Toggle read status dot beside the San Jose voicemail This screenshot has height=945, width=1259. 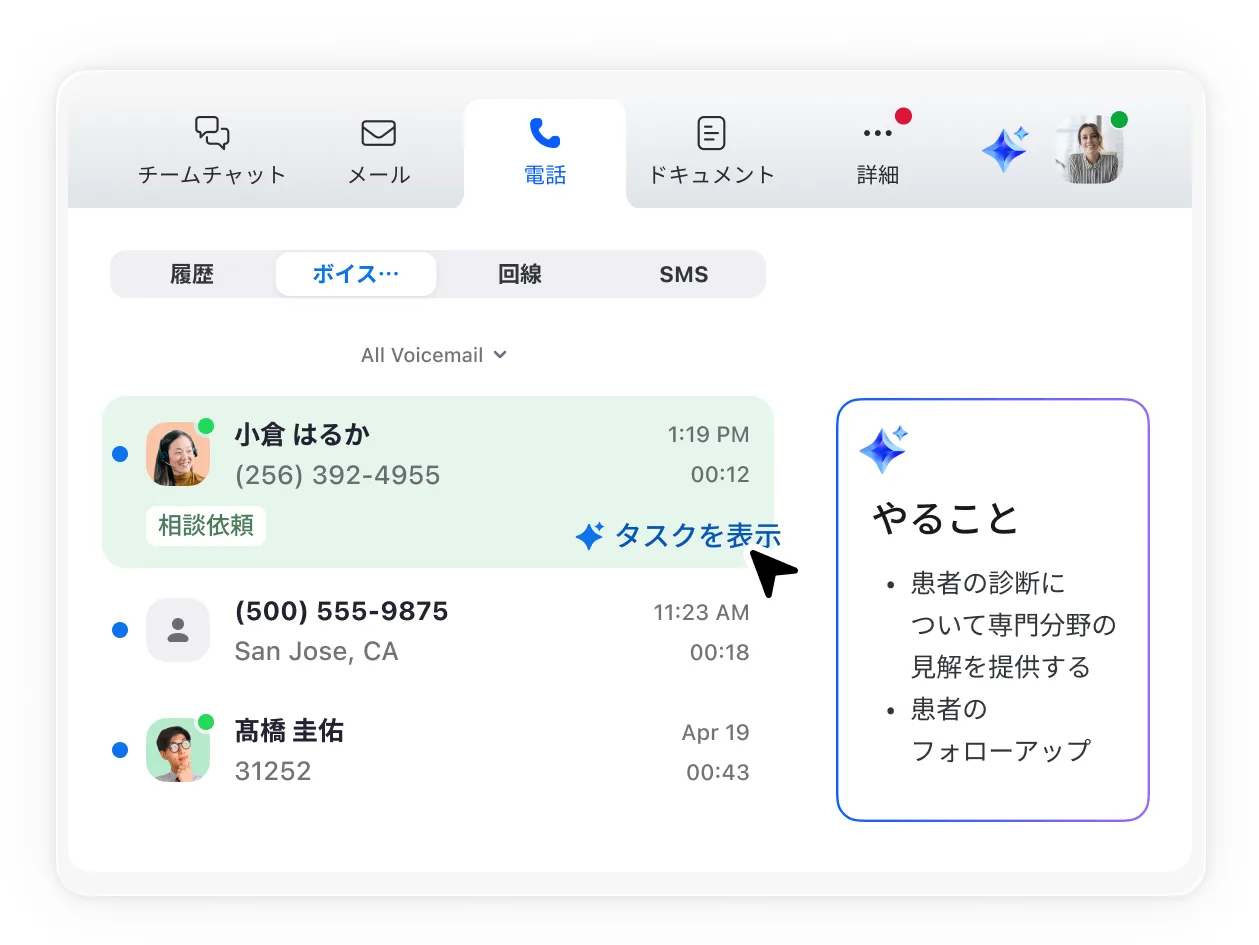120,630
